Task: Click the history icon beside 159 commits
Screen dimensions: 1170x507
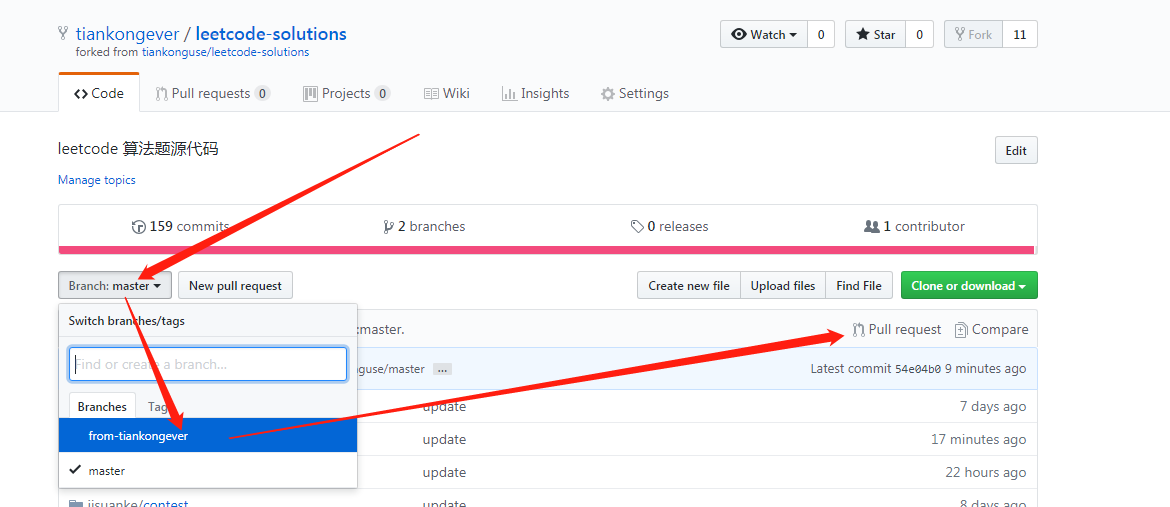Action: (x=138, y=227)
